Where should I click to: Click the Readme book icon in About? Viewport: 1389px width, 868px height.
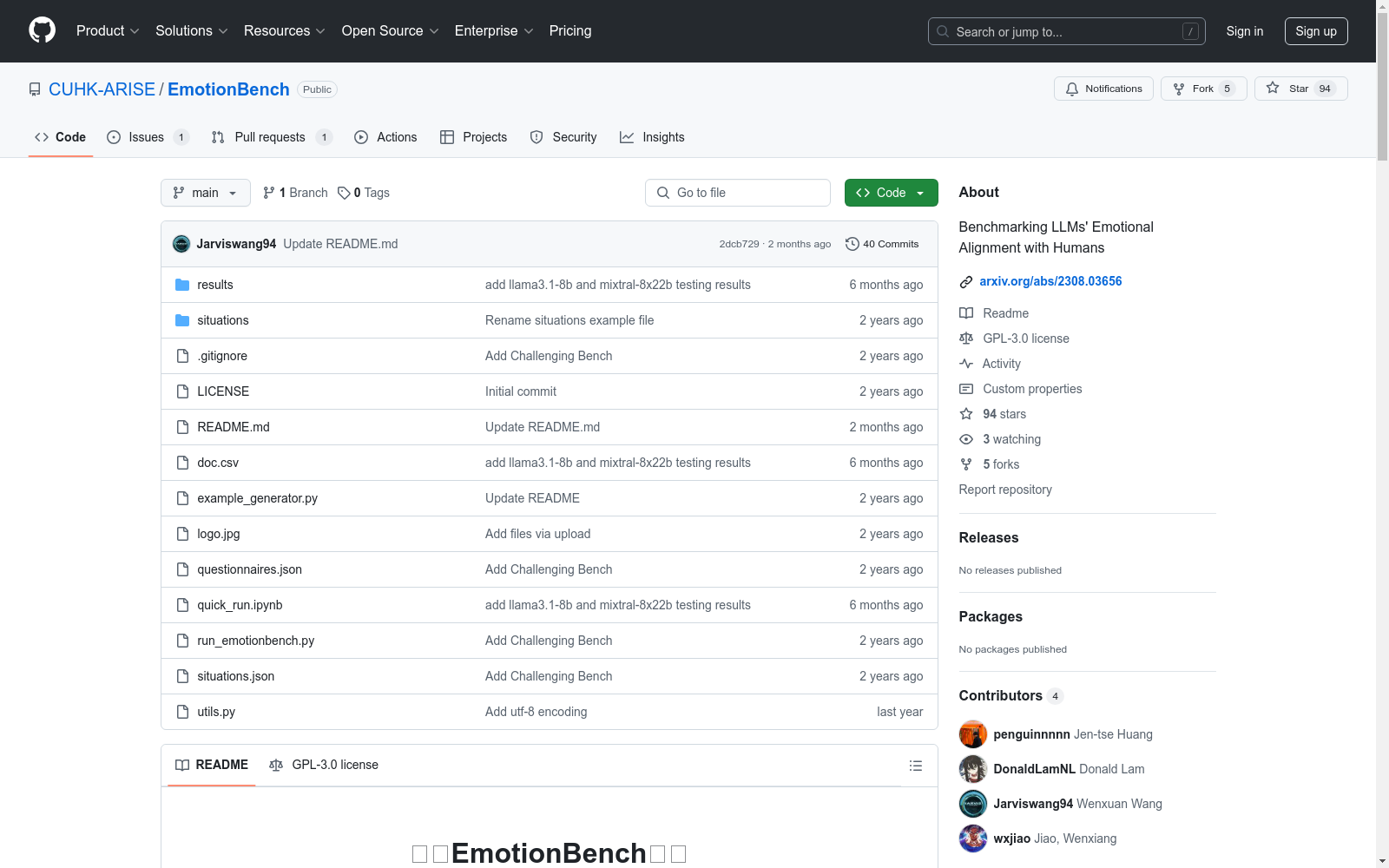[x=966, y=313]
